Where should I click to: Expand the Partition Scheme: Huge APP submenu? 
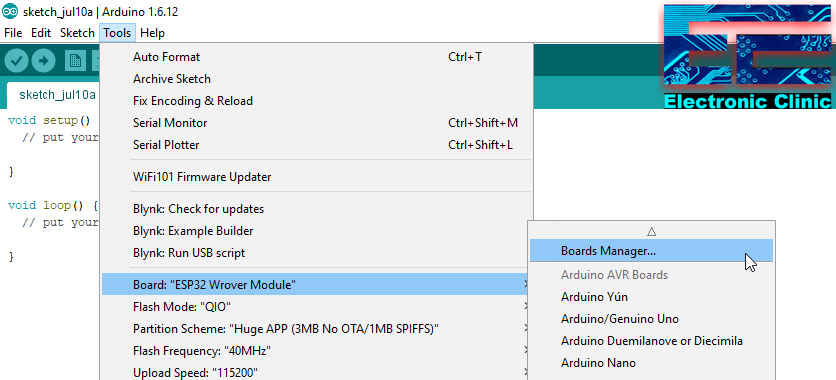pyautogui.click(x=315, y=329)
